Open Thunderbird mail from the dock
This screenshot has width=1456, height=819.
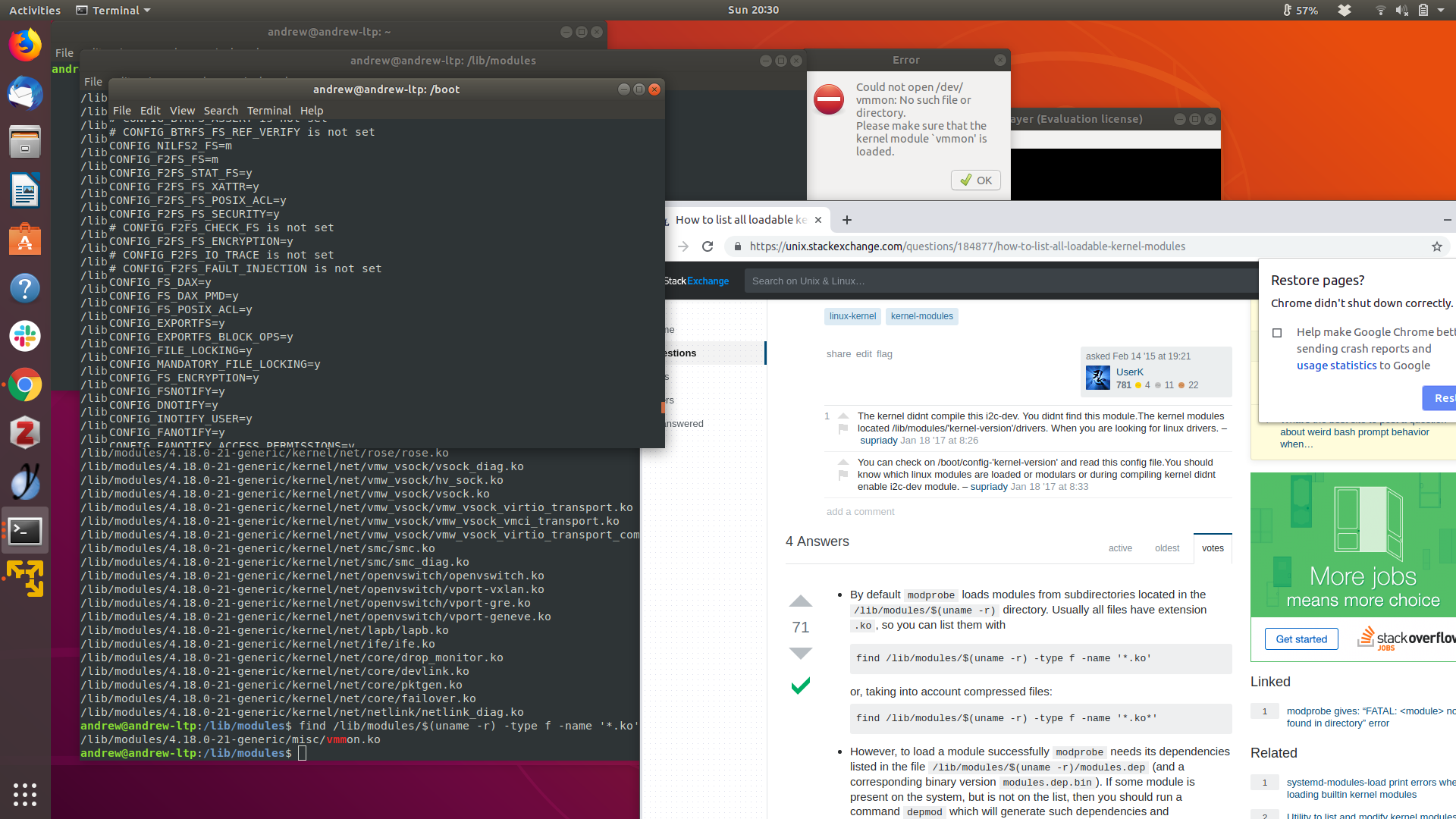(x=25, y=94)
